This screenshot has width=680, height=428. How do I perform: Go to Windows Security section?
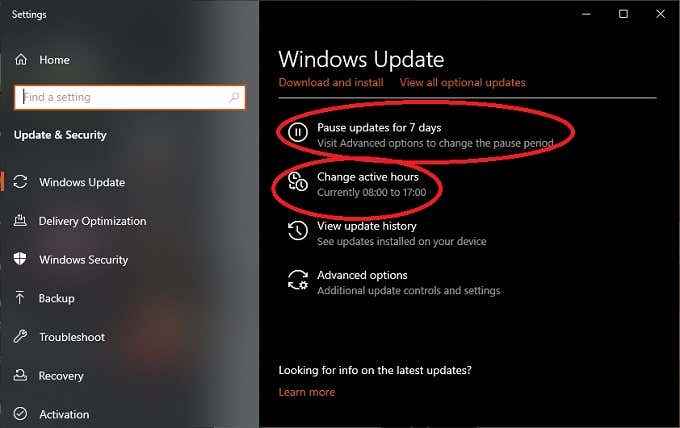(x=83, y=259)
